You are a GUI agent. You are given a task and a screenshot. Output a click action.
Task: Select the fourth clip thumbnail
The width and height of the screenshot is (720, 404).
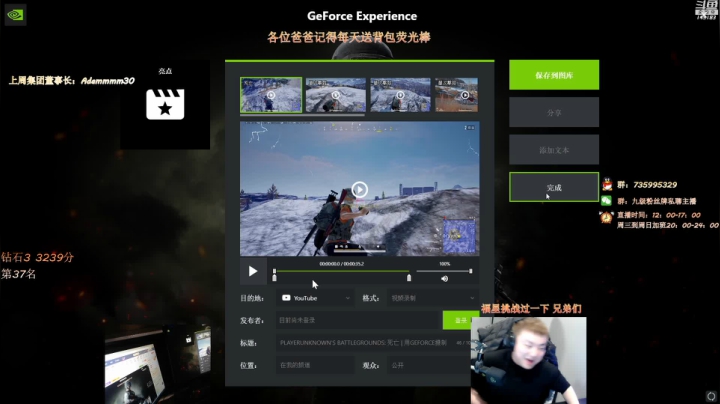(x=456, y=95)
